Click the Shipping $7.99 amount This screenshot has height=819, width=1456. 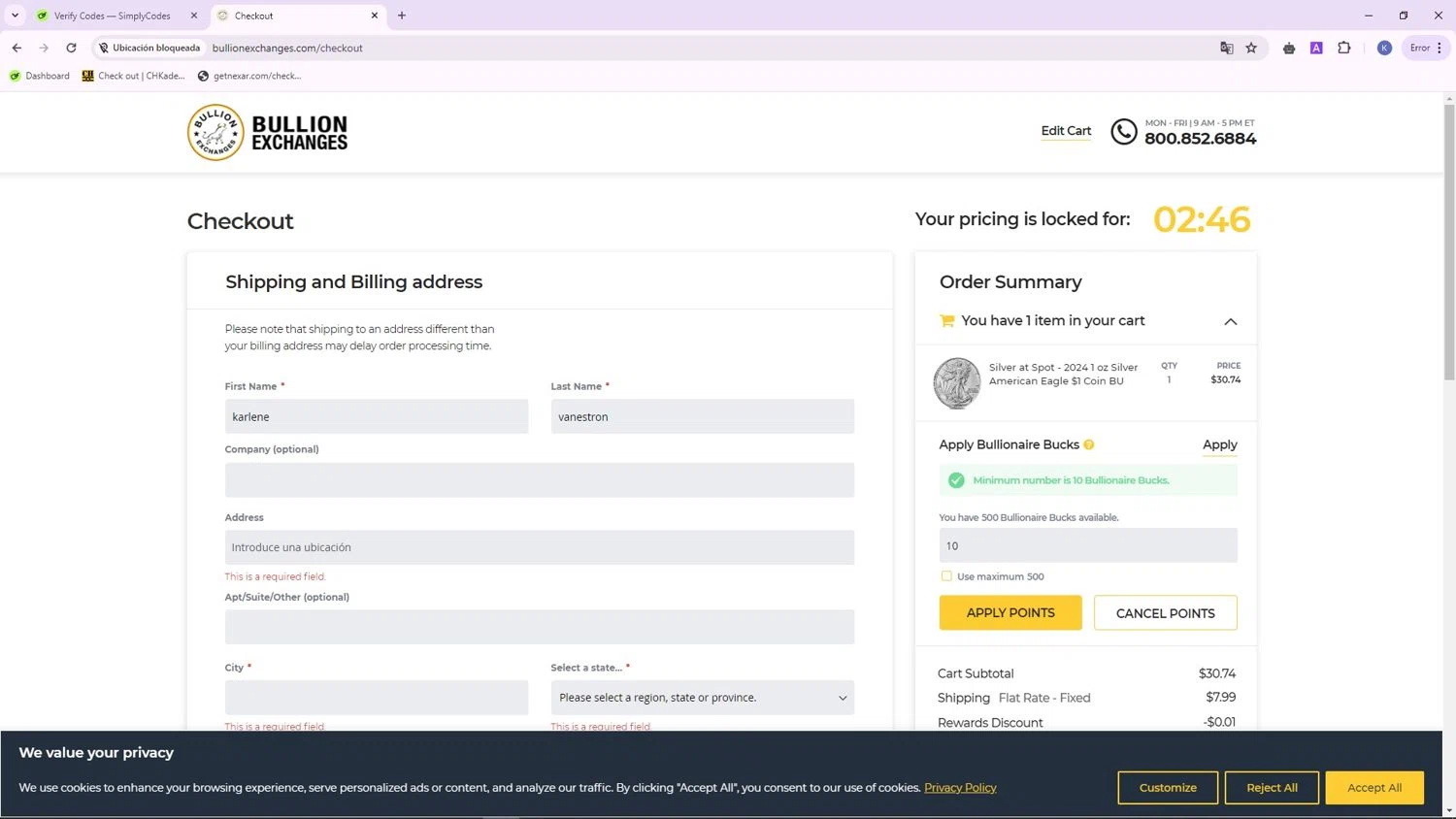click(1220, 697)
